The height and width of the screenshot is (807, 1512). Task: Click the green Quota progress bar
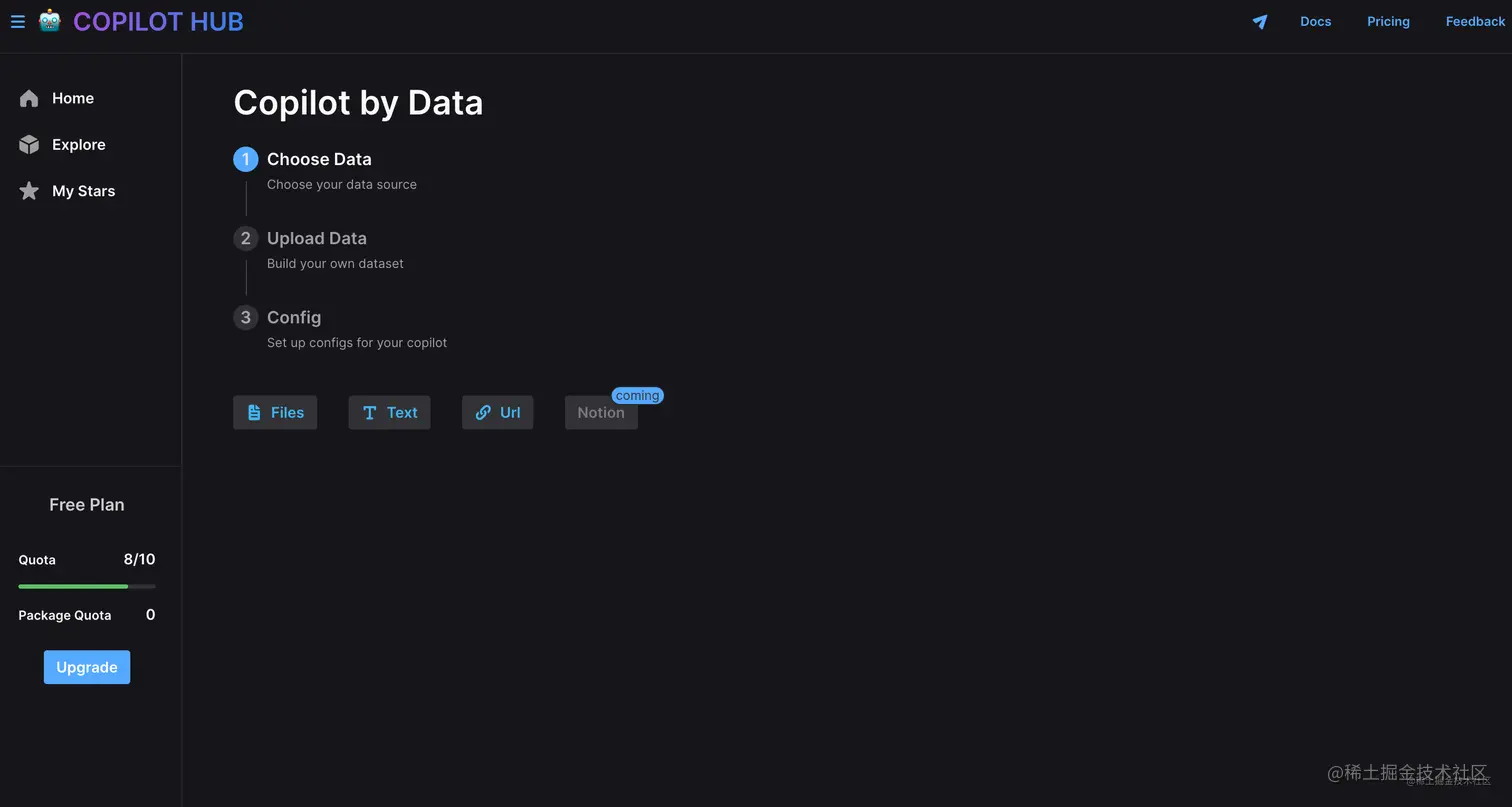pyautogui.click(x=87, y=586)
